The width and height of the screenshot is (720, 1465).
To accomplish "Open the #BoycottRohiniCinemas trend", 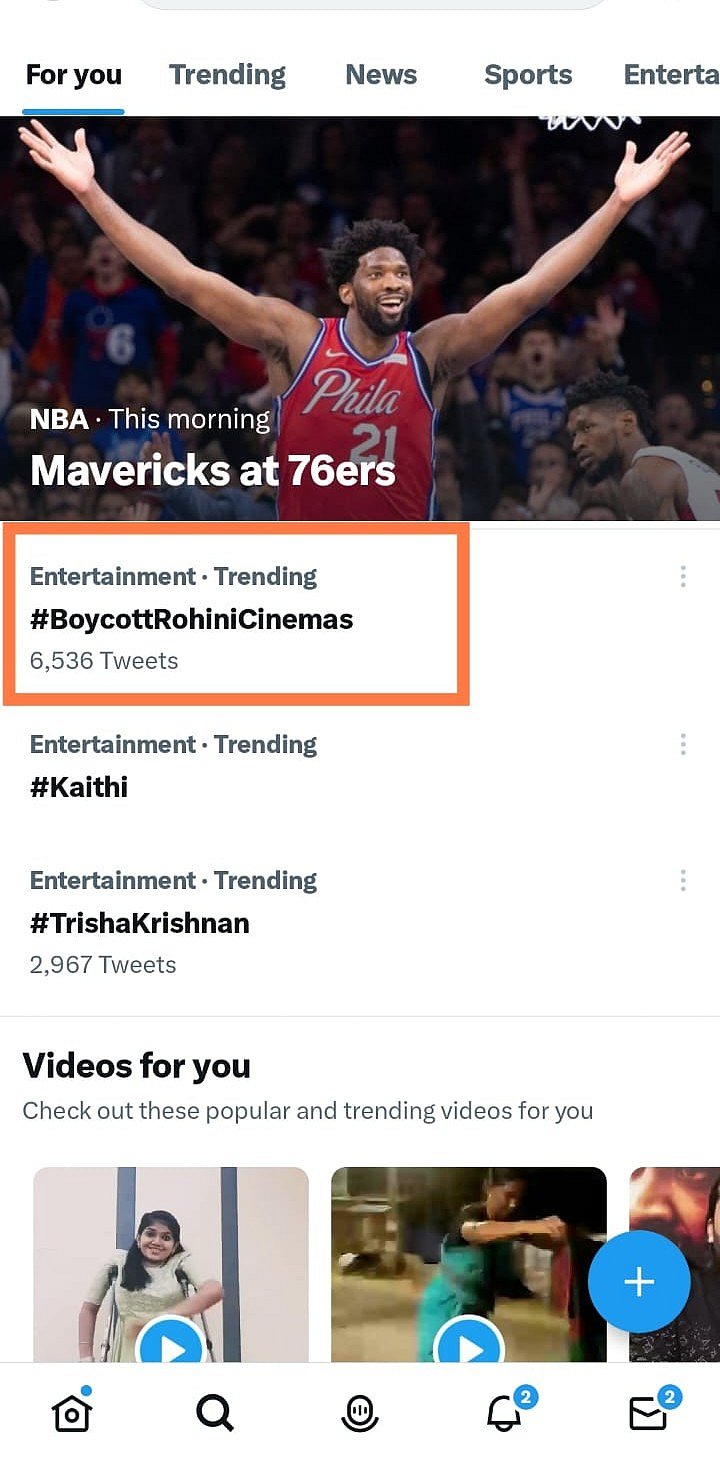I will (x=192, y=619).
